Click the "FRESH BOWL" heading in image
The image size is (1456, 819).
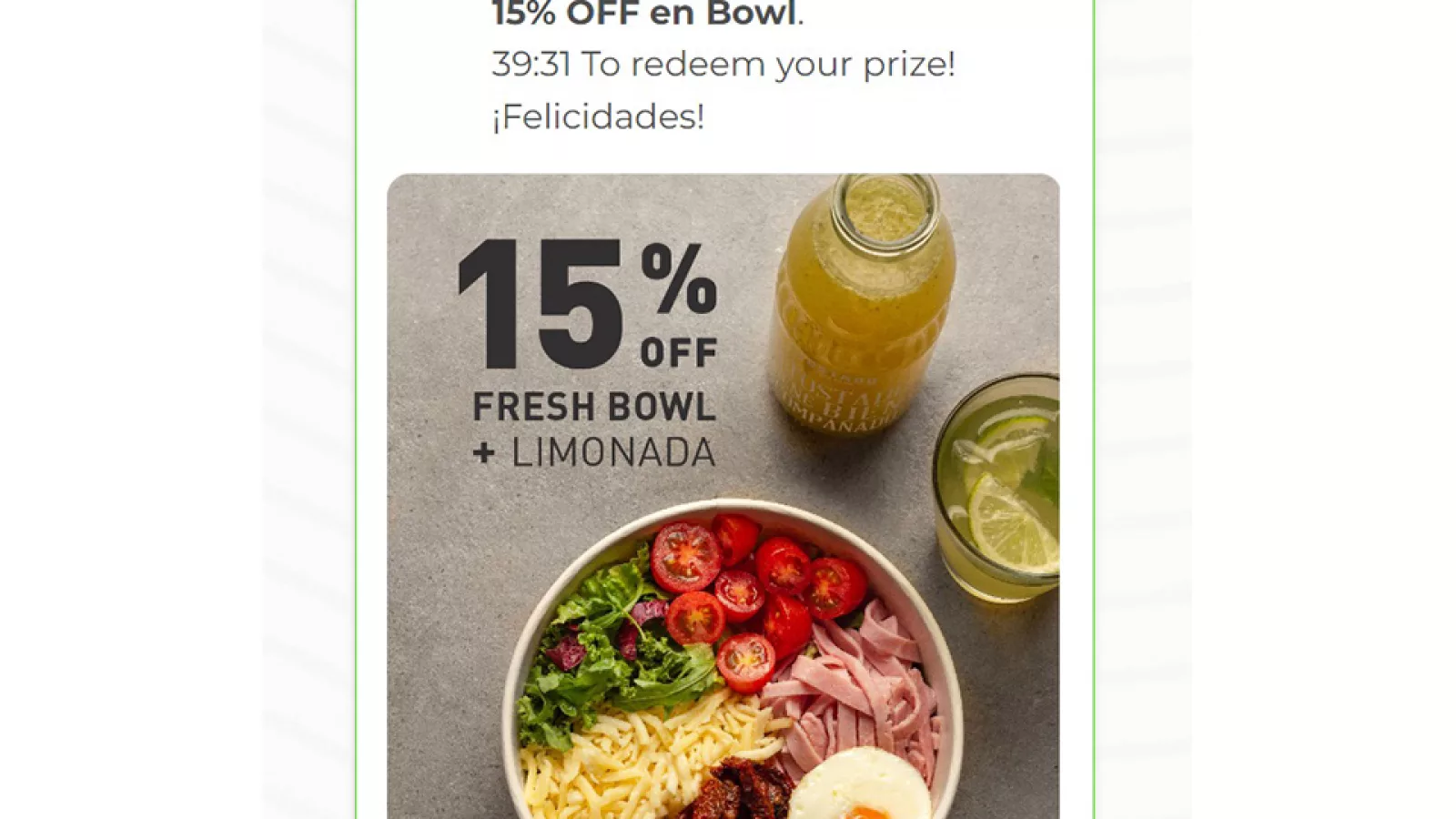click(594, 407)
